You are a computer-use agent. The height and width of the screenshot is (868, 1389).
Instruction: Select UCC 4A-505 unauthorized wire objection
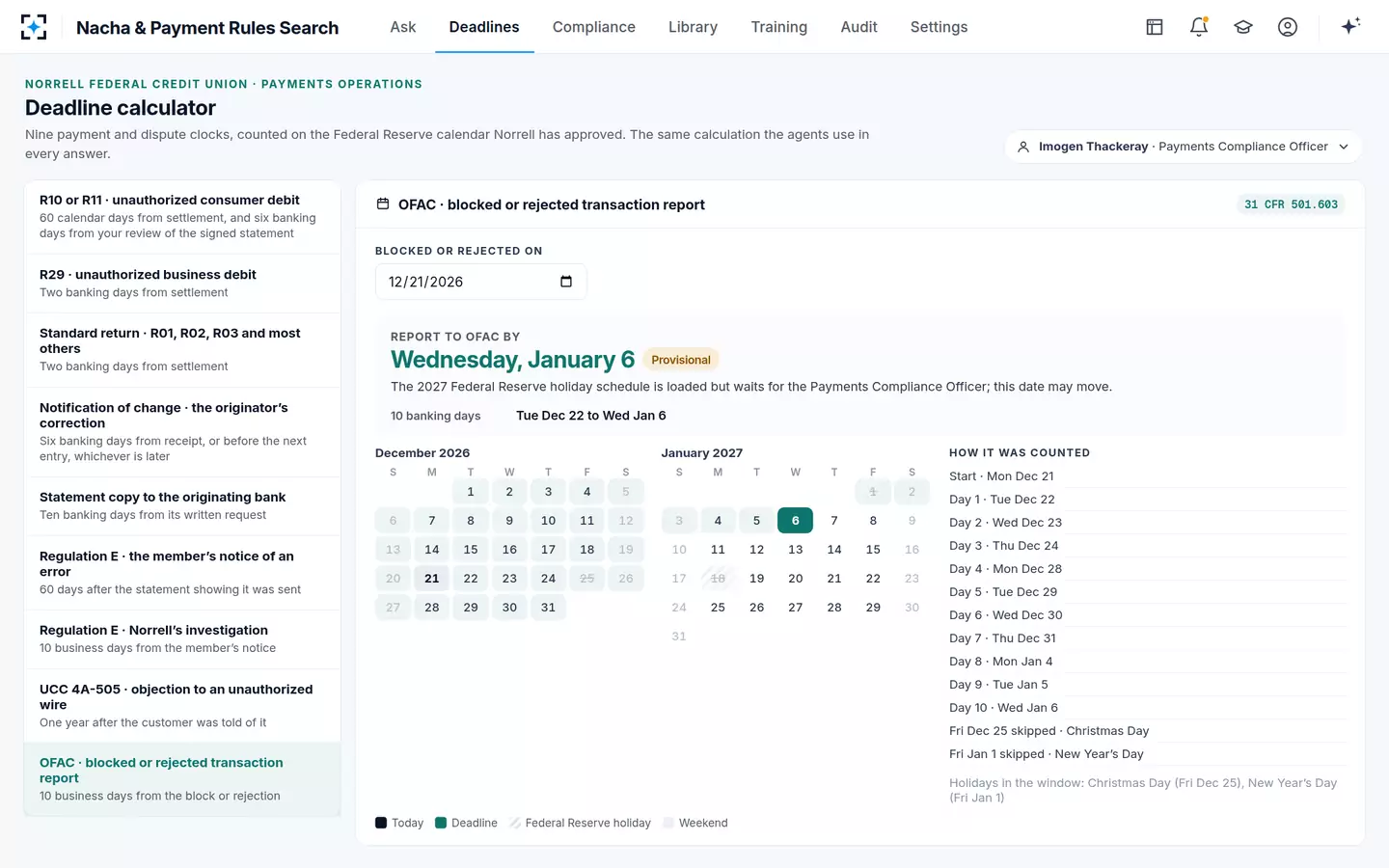point(182,705)
